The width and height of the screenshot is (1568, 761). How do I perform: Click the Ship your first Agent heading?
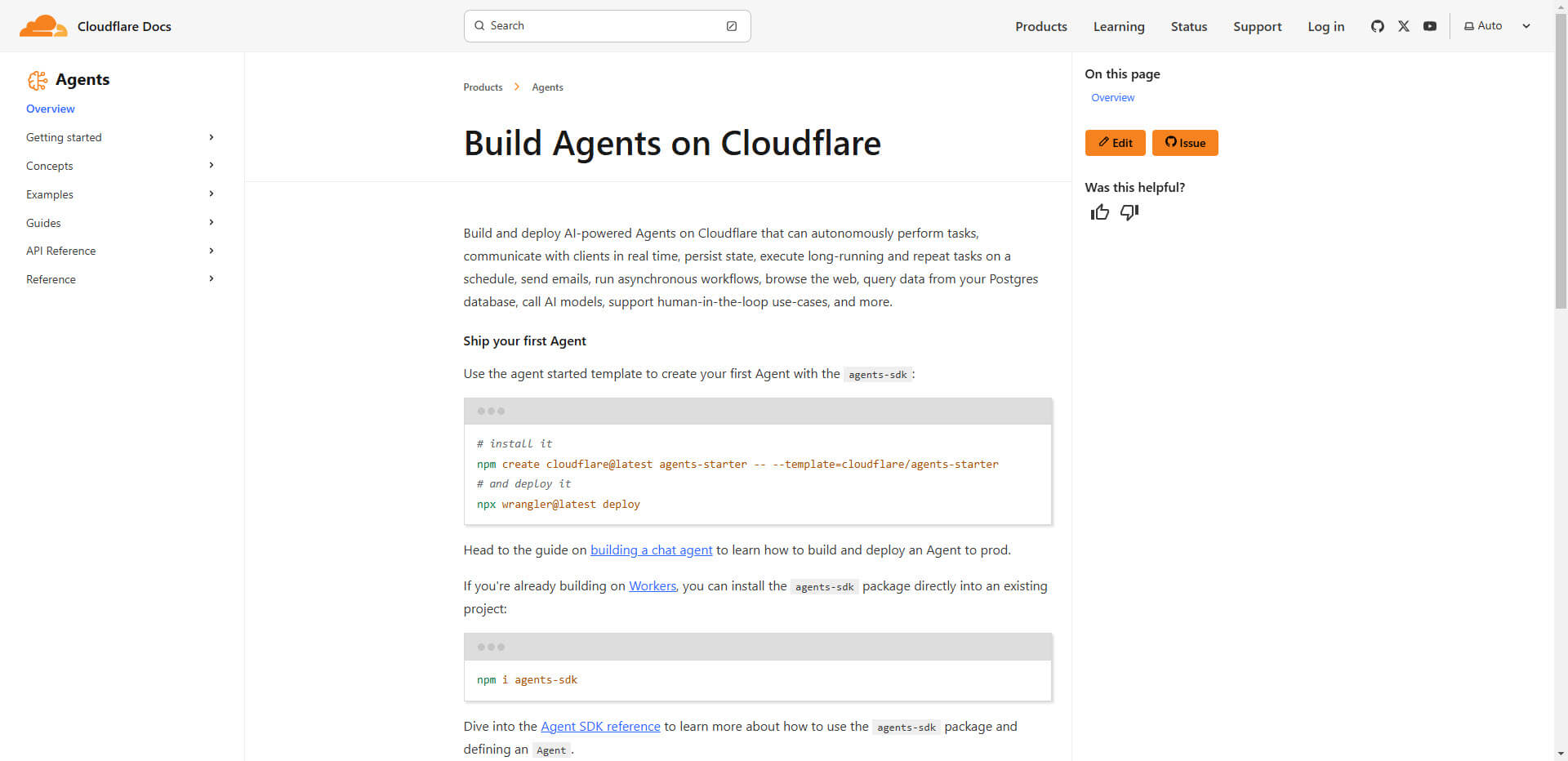coord(524,341)
